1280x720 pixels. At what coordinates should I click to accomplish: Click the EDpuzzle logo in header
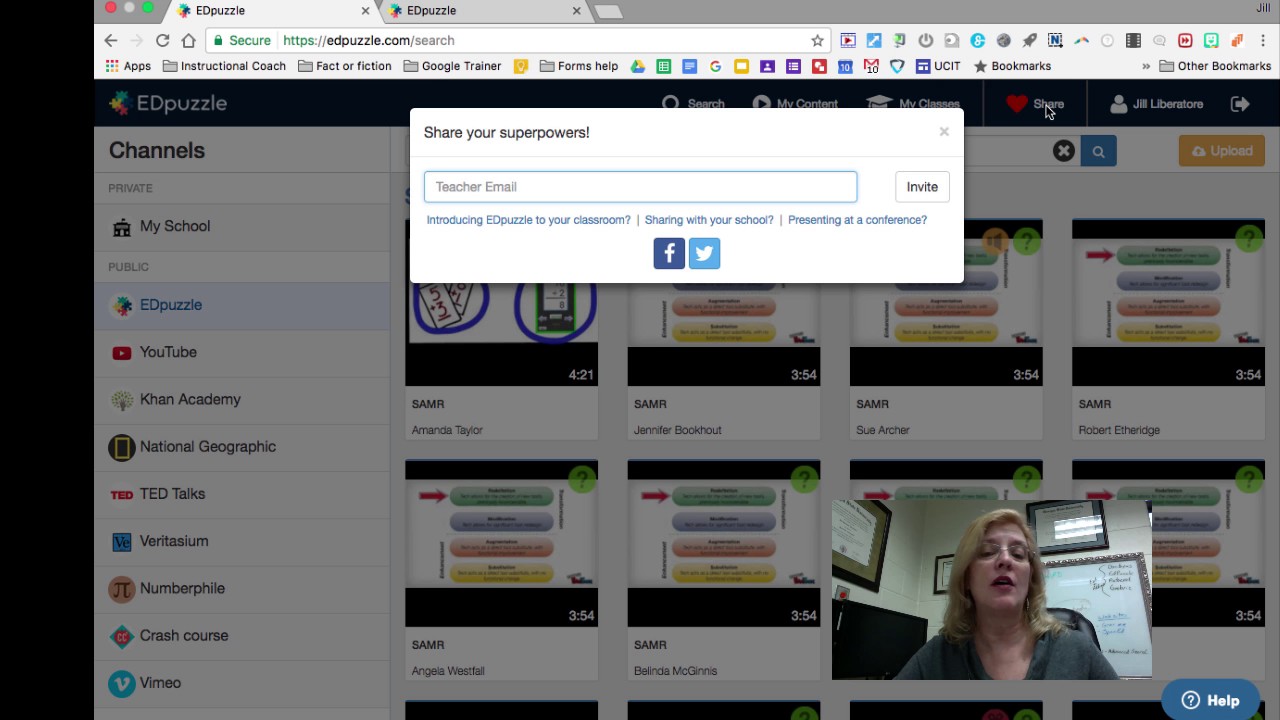(x=168, y=103)
